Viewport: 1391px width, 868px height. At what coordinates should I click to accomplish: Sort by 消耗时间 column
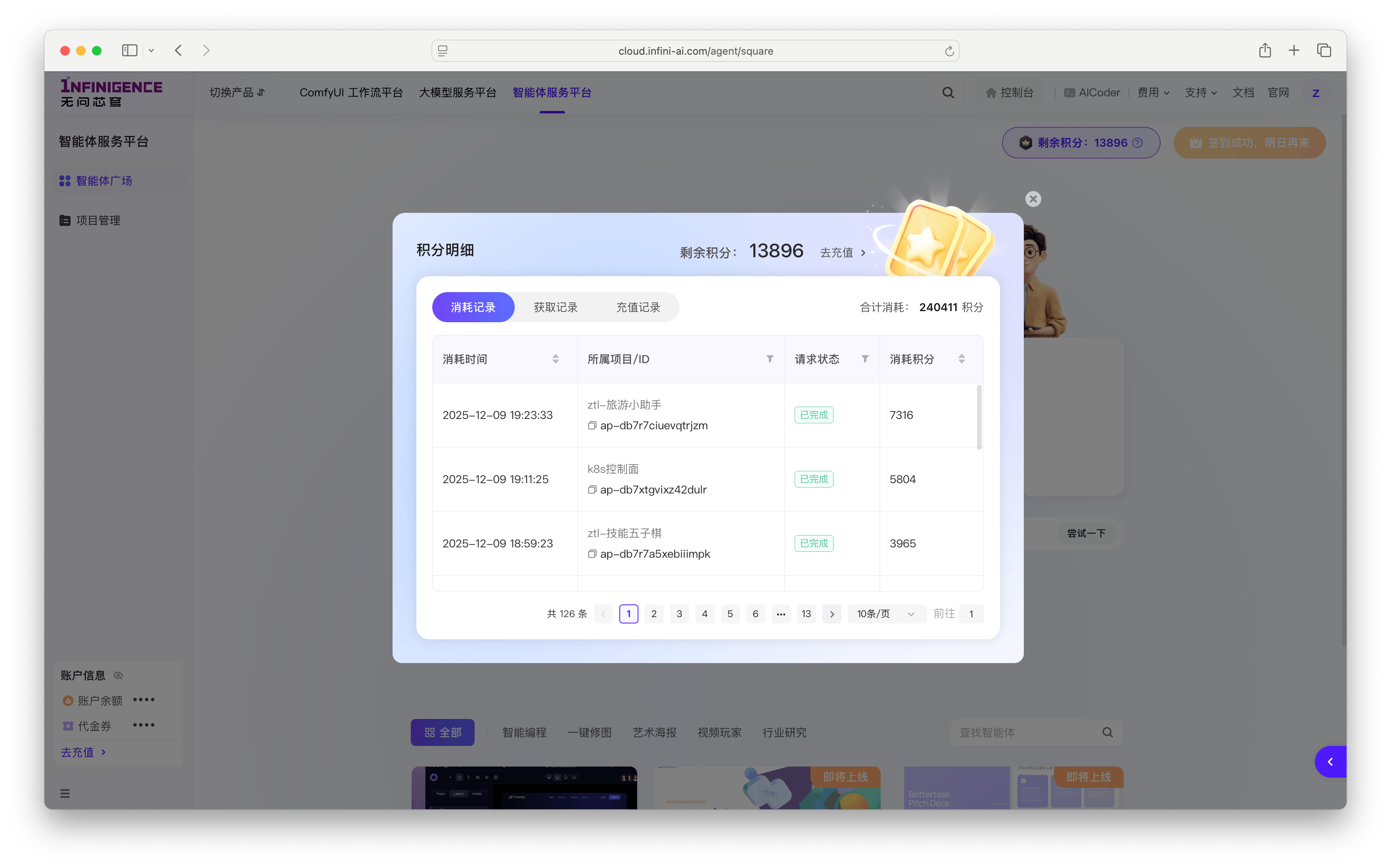tap(556, 359)
